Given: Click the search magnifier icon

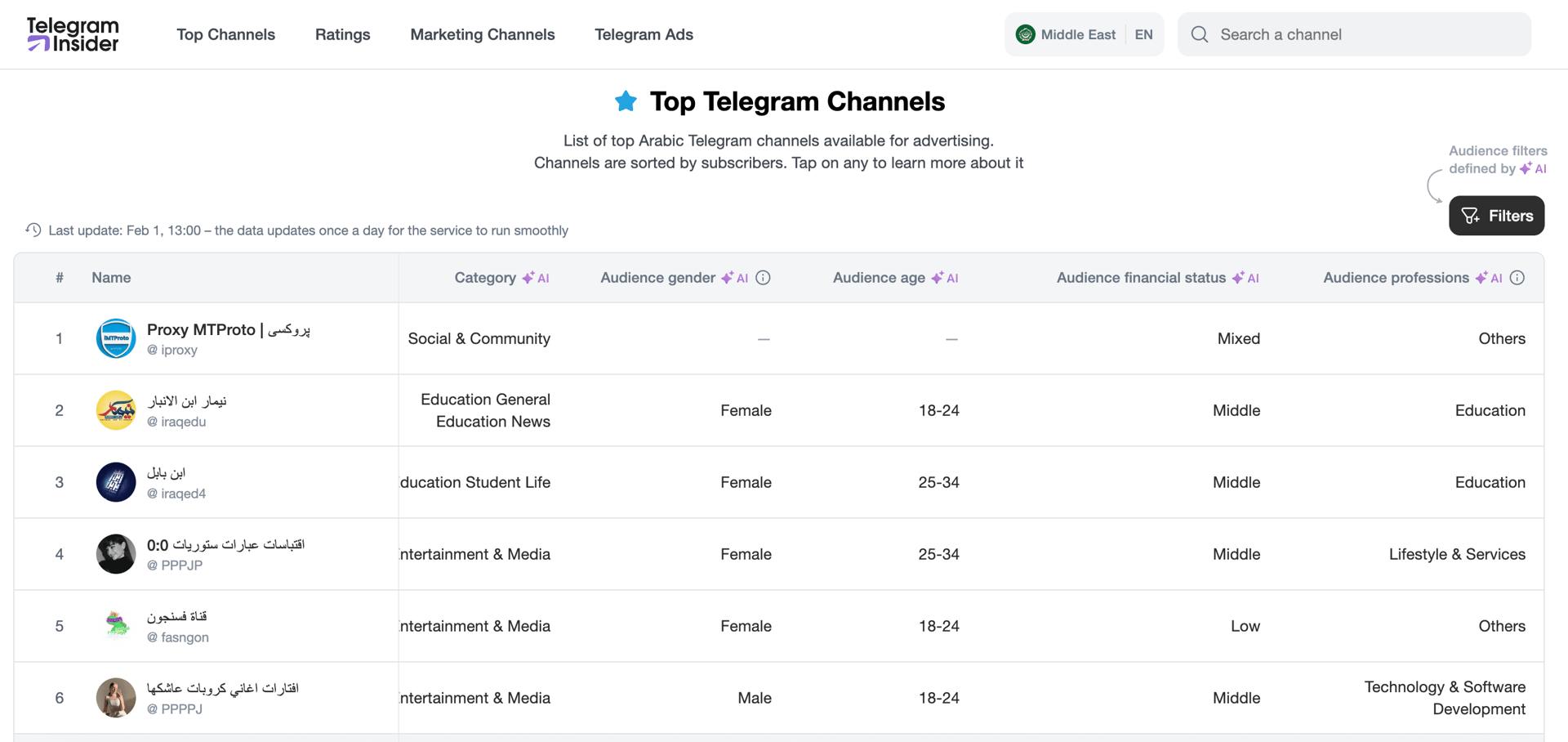Looking at the screenshot, I should pyautogui.click(x=1199, y=34).
